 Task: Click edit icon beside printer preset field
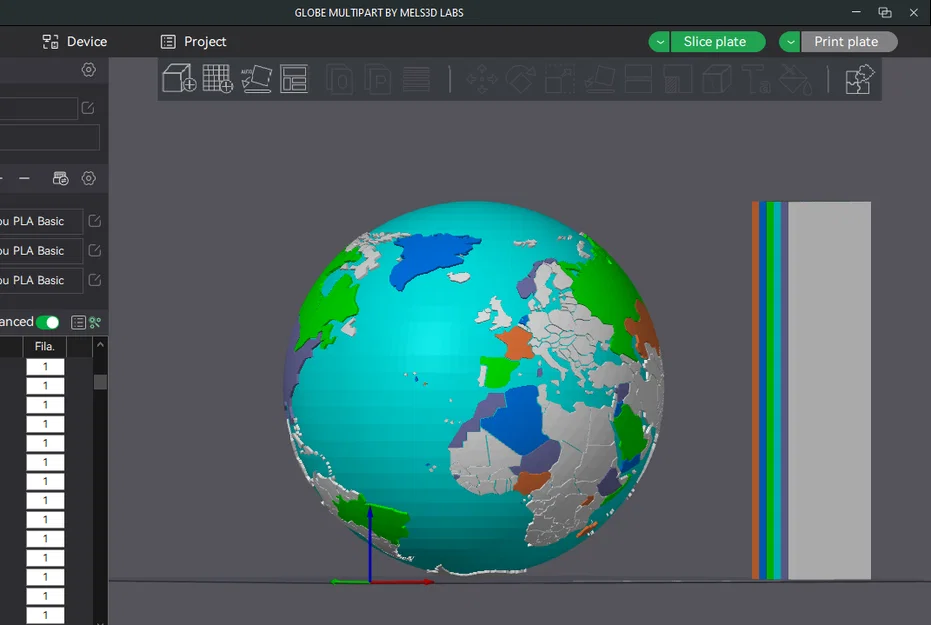(88, 107)
